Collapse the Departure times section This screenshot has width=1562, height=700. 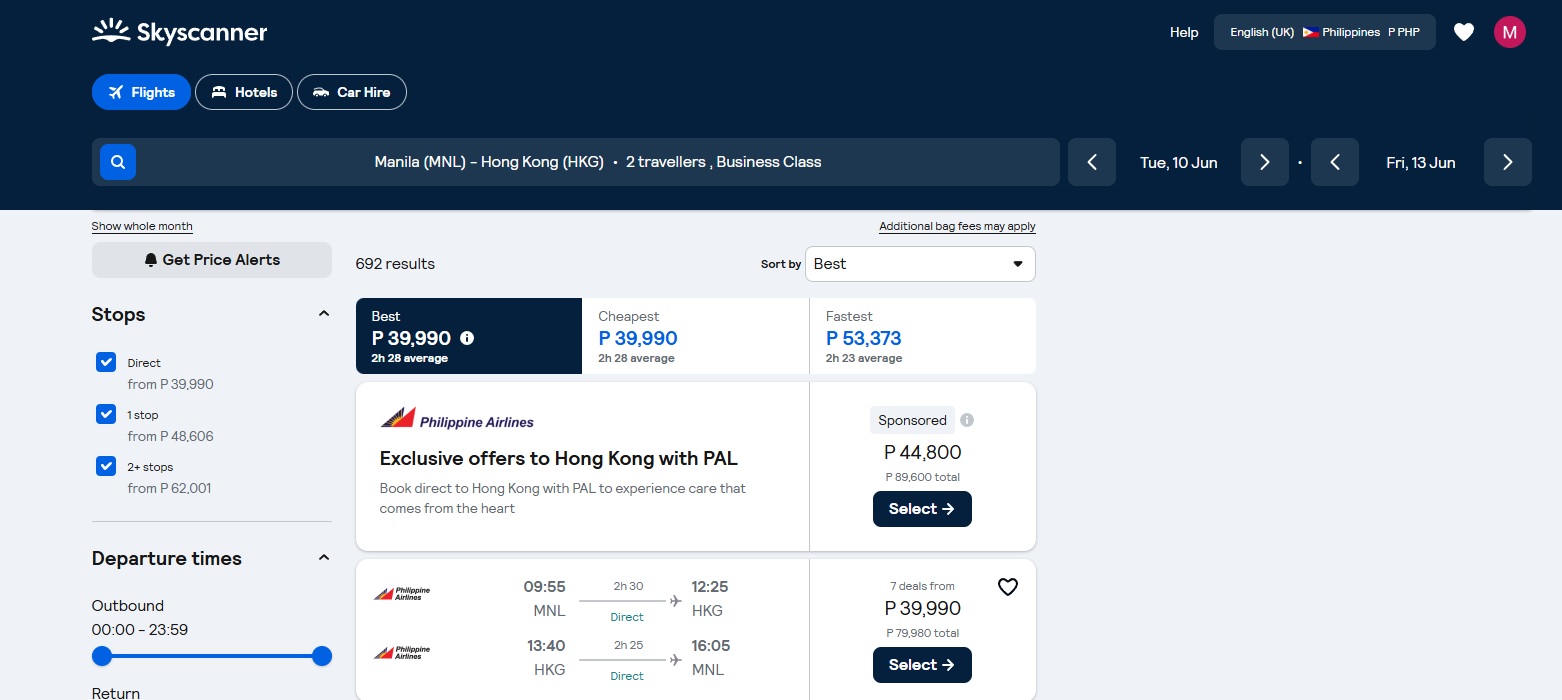pyautogui.click(x=323, y=558)
